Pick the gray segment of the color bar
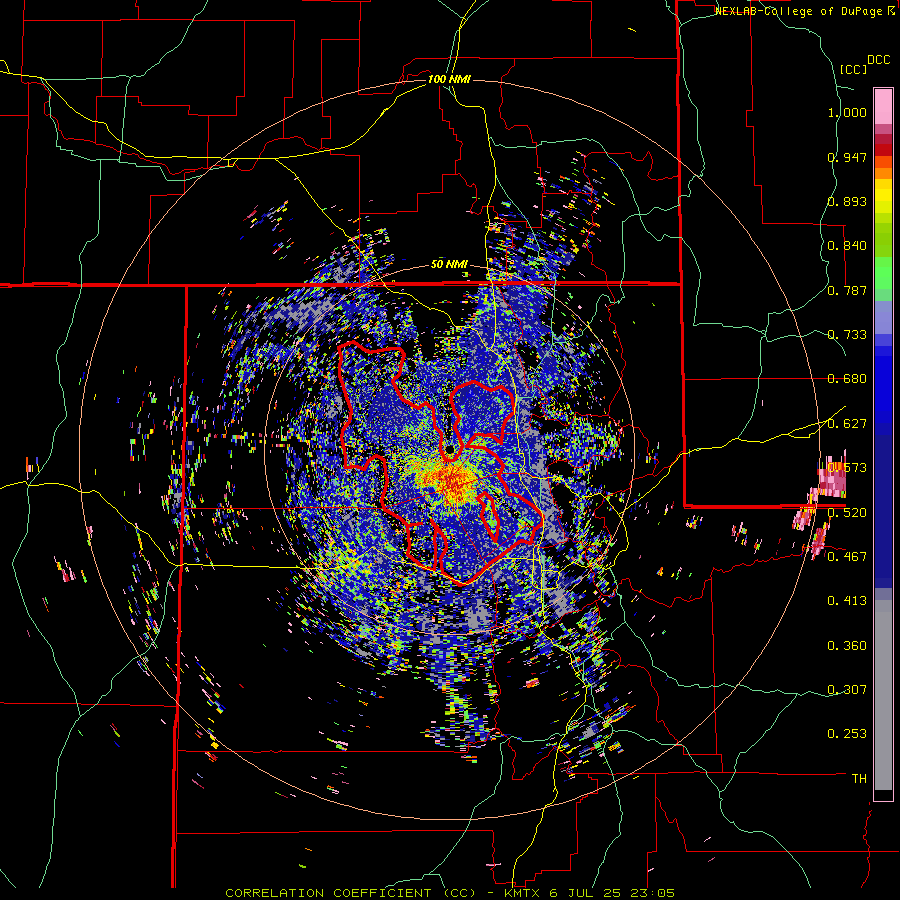 (x=883, y=695)
